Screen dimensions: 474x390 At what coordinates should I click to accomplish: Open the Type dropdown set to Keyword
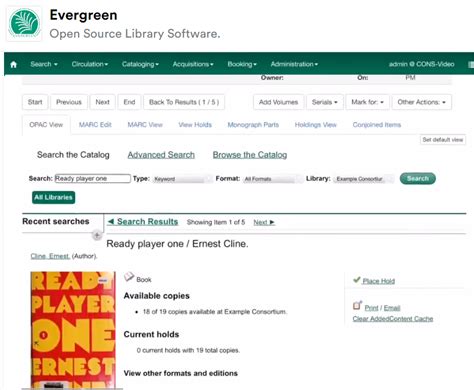(x=182, y=179)
